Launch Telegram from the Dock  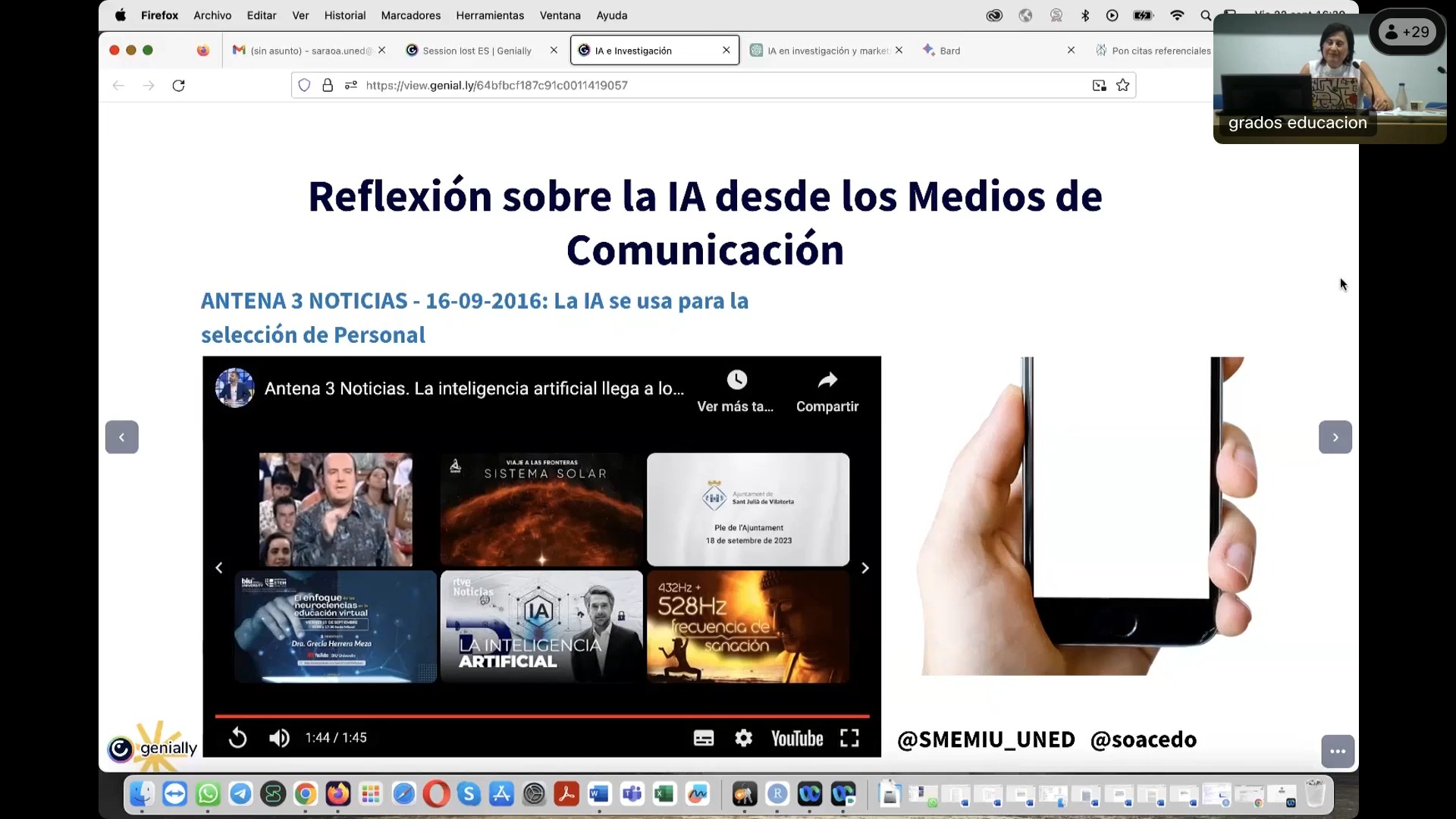coord(240,794)
